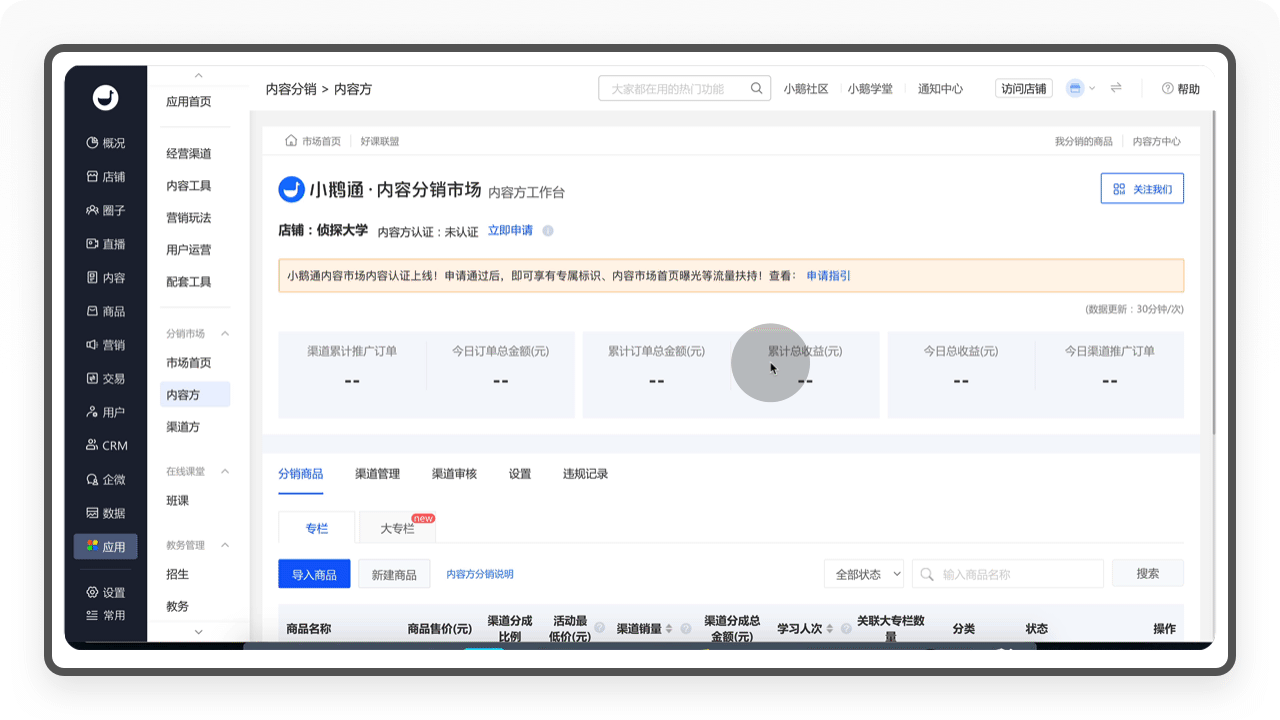The width and height of the screenshot is (1280, 720).
Task: Open the 内容方分销说明 link
Action: click(480, 574)
